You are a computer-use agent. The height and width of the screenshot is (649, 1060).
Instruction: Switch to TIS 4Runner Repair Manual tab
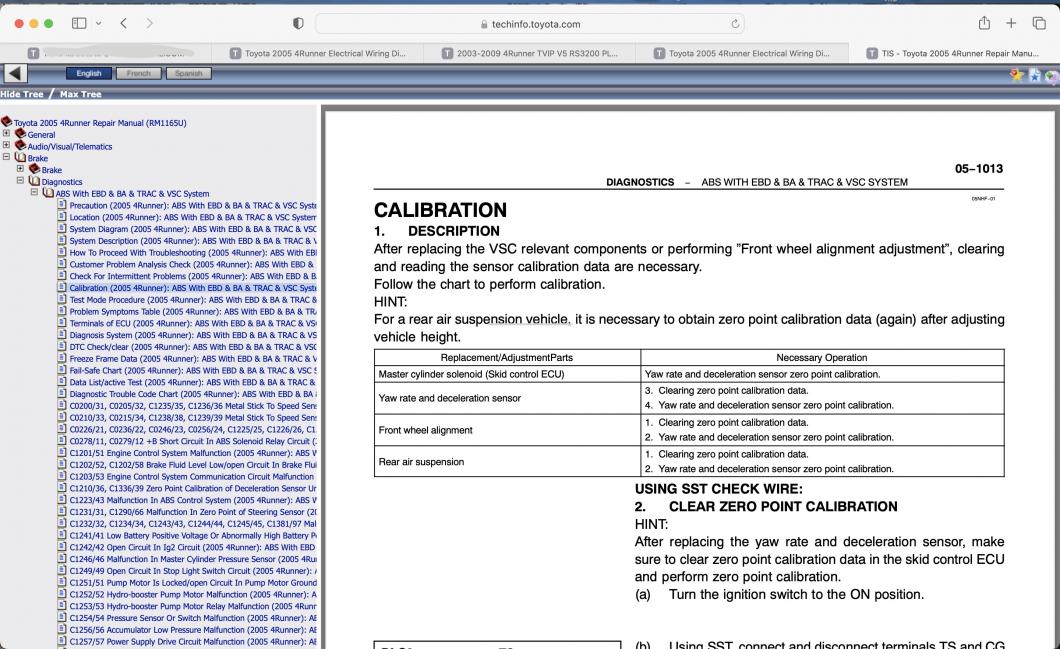point(954,53)
